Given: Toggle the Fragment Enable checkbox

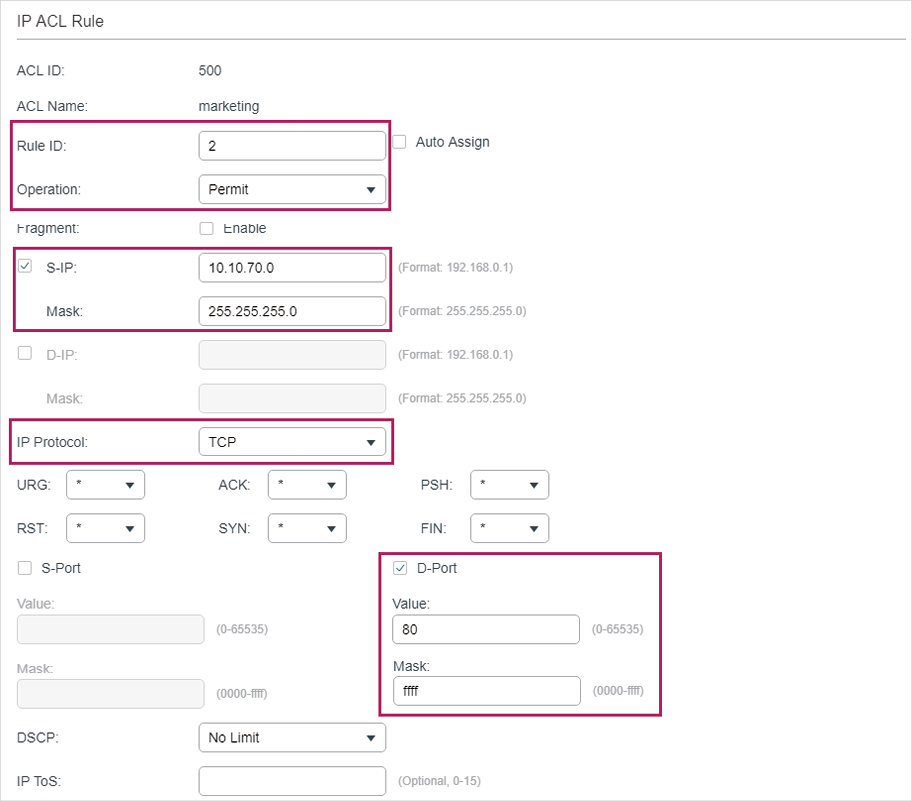Looking at the screenshot, I should [207, 228].
